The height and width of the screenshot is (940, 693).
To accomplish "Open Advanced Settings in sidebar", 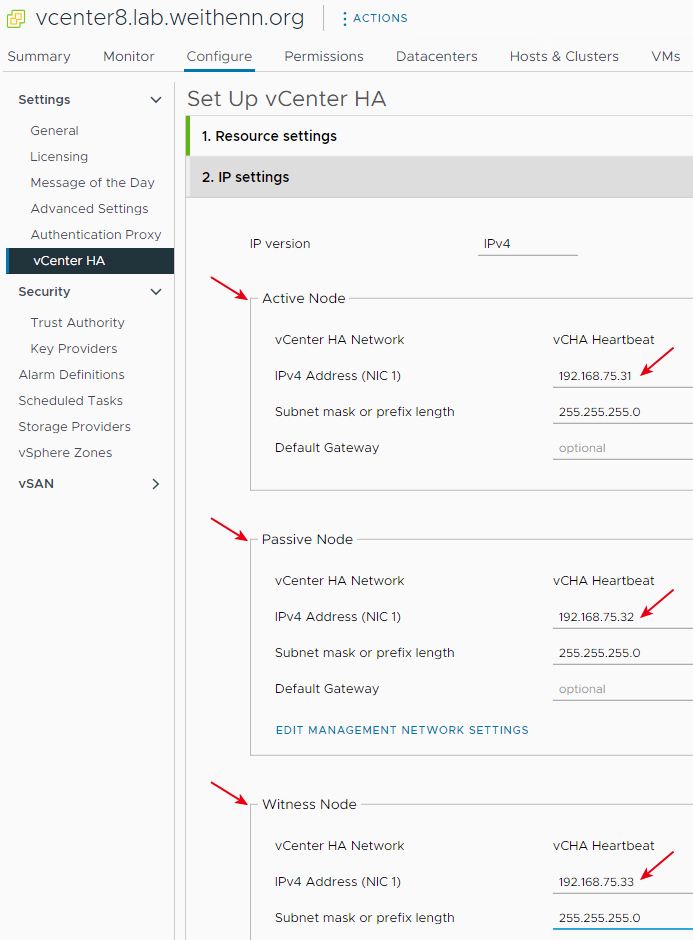I will coord(89,209).
